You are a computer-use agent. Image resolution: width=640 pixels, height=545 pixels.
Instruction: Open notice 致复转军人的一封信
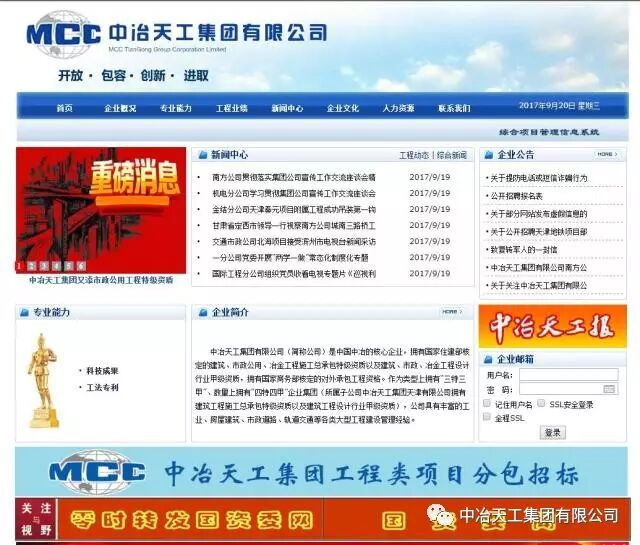click(x=524, y=249)
